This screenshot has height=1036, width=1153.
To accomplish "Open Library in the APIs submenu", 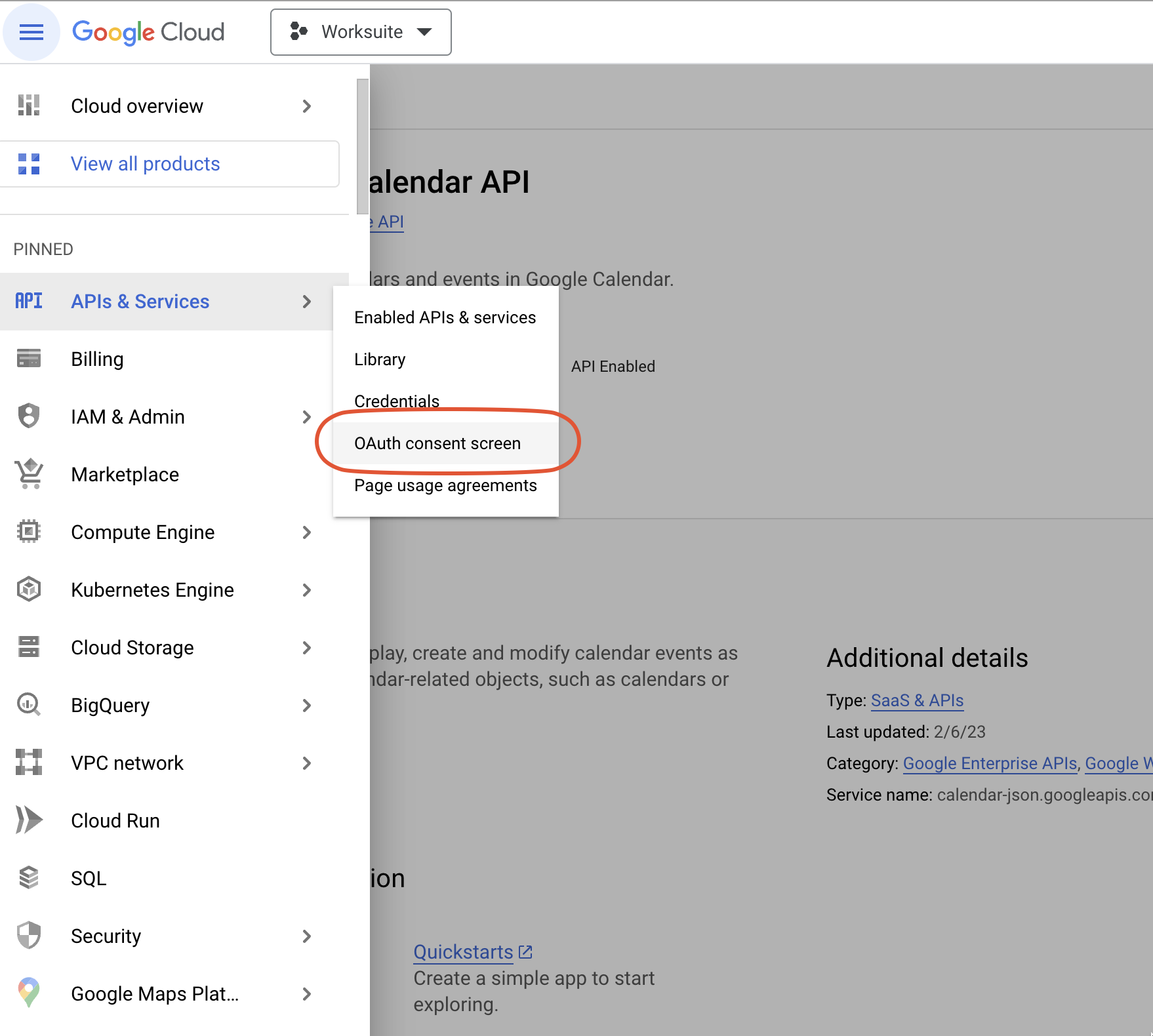I will (x=445, y=359).
